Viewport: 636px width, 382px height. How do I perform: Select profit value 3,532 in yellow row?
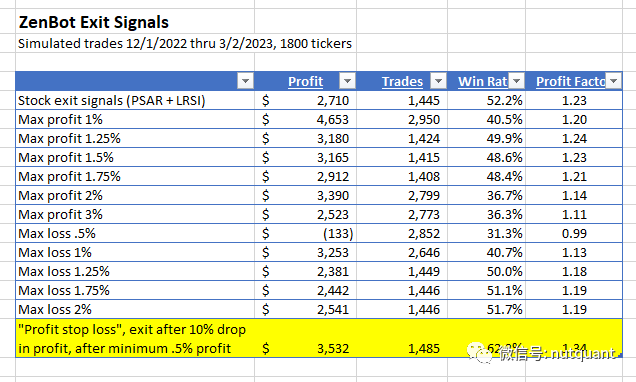click(333, 348)
